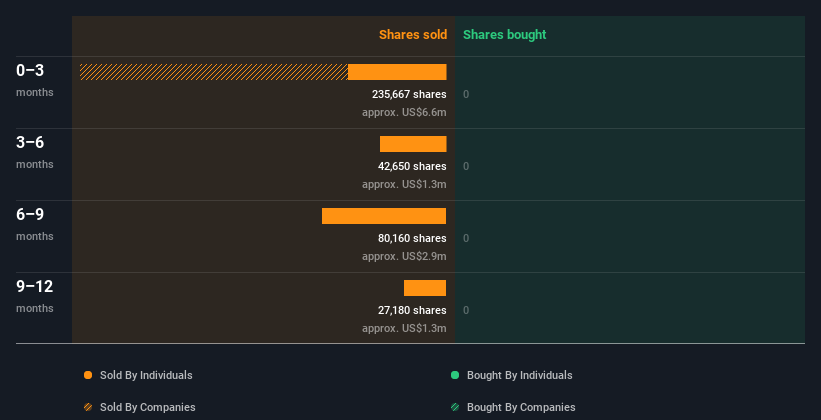The height and width of the screenshot is (420, 821).
Task: Click the bought value 0 in 0–3 months row
Action: pos(466,94)
